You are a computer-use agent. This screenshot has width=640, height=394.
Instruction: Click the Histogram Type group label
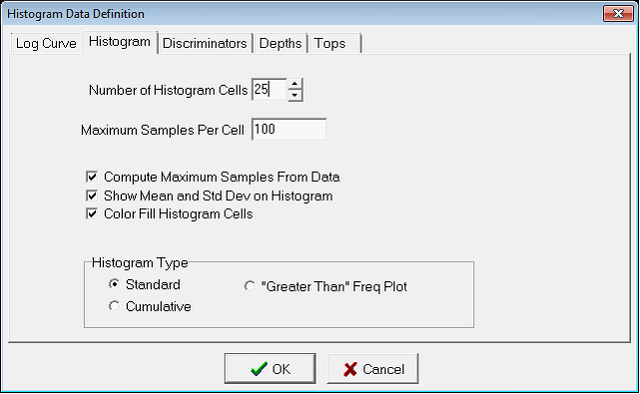tap(140, 263)
